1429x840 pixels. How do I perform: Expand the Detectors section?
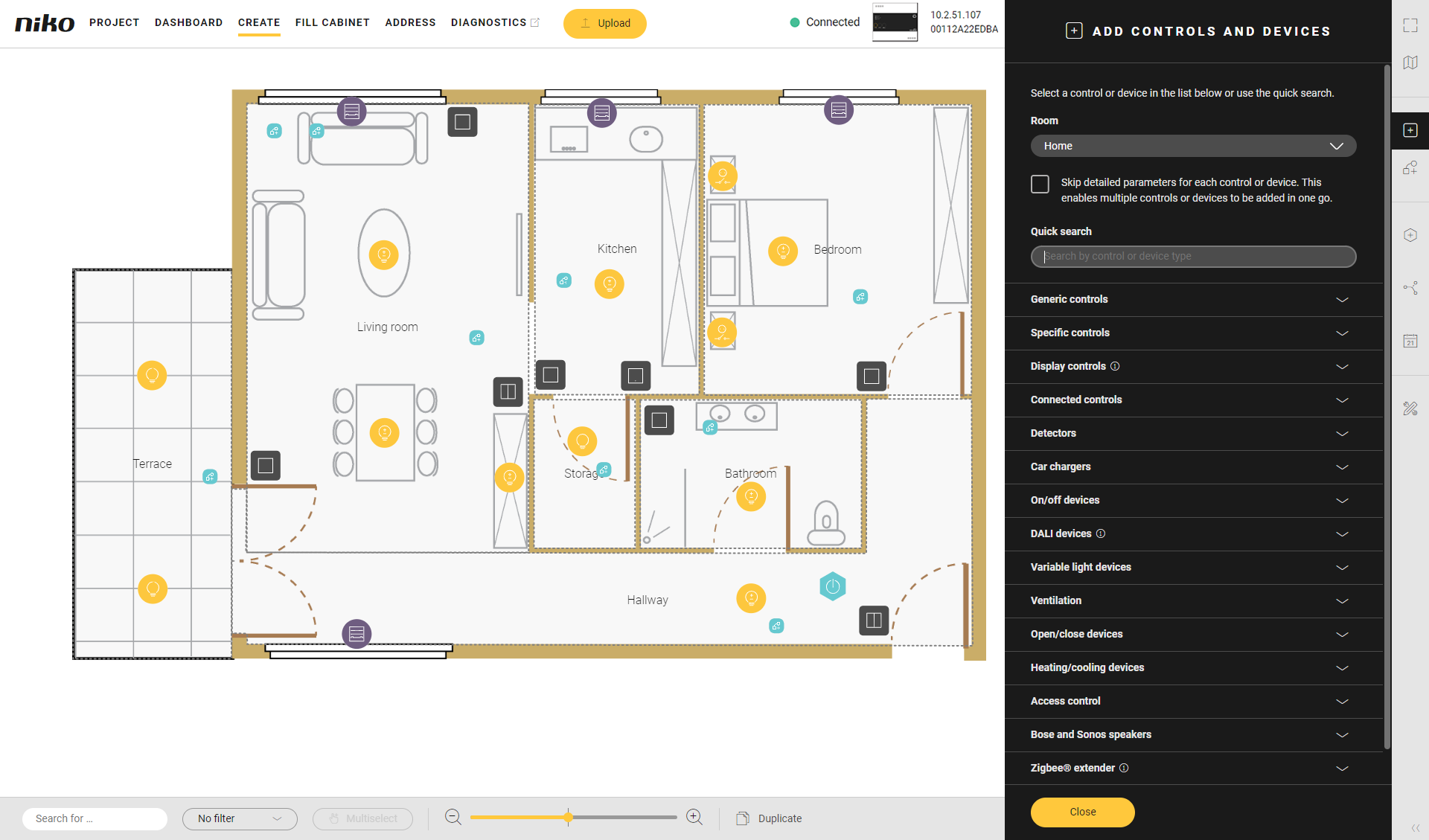click(x=1193, y=433)
